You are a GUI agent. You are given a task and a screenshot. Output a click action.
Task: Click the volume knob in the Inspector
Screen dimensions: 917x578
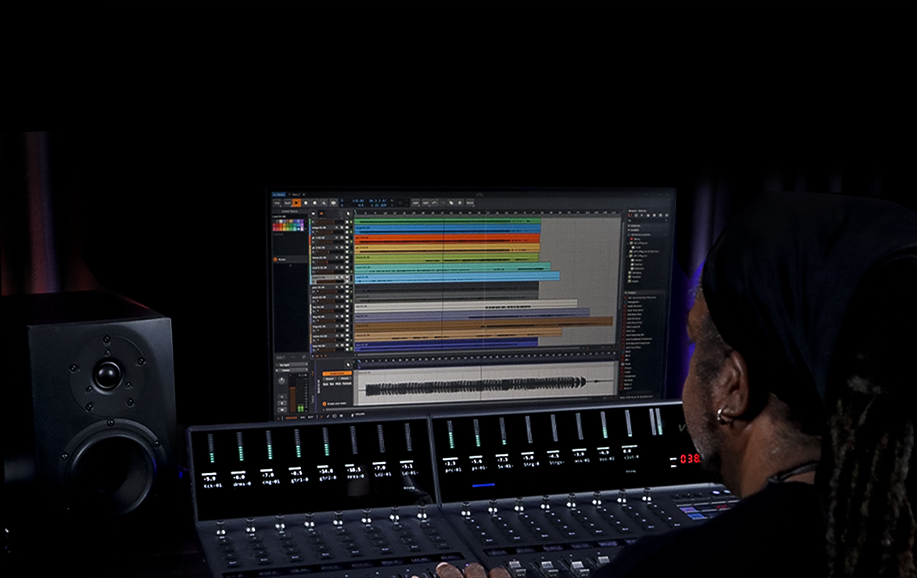click(282, 381)
